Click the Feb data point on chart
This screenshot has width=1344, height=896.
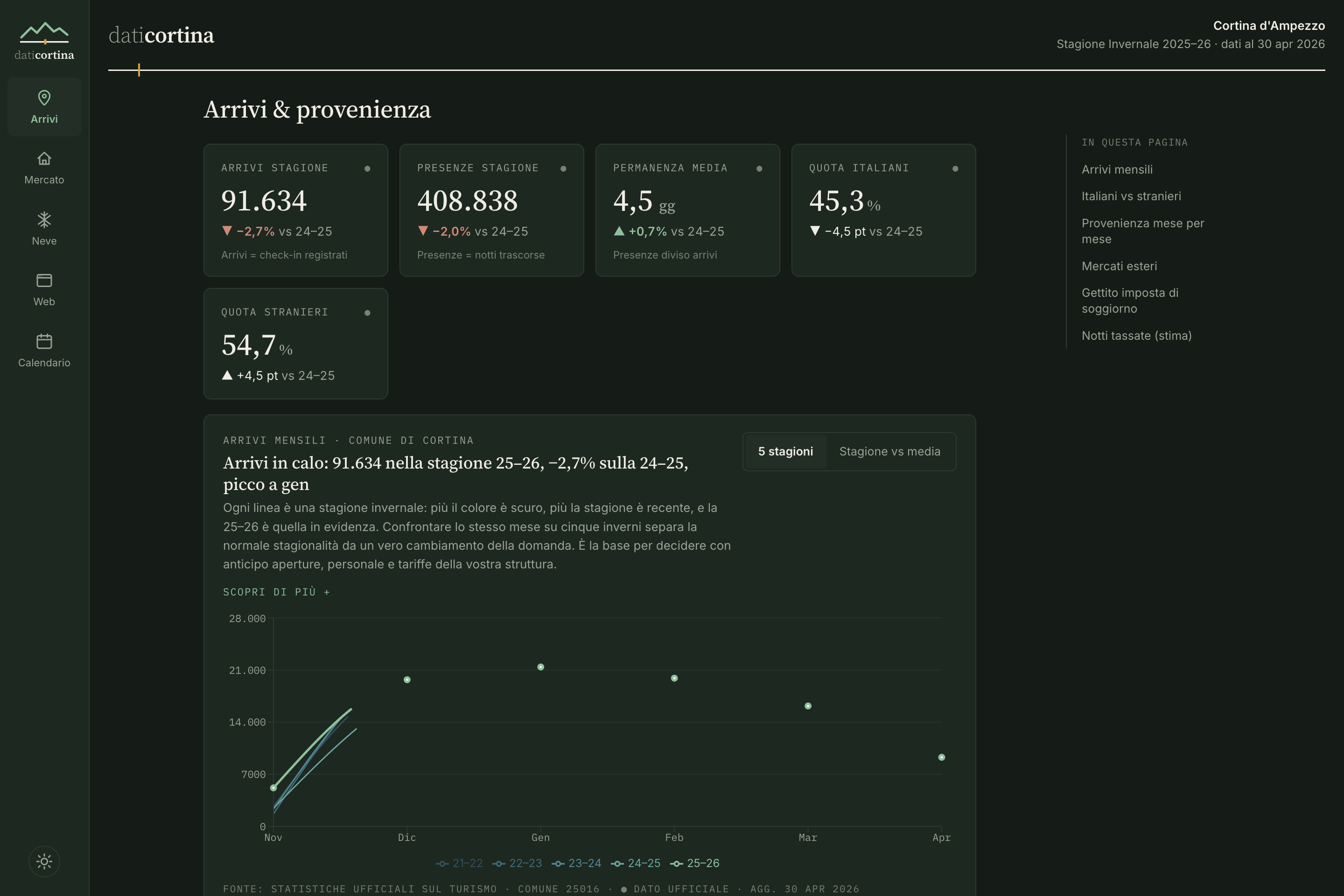coord(674,678)
